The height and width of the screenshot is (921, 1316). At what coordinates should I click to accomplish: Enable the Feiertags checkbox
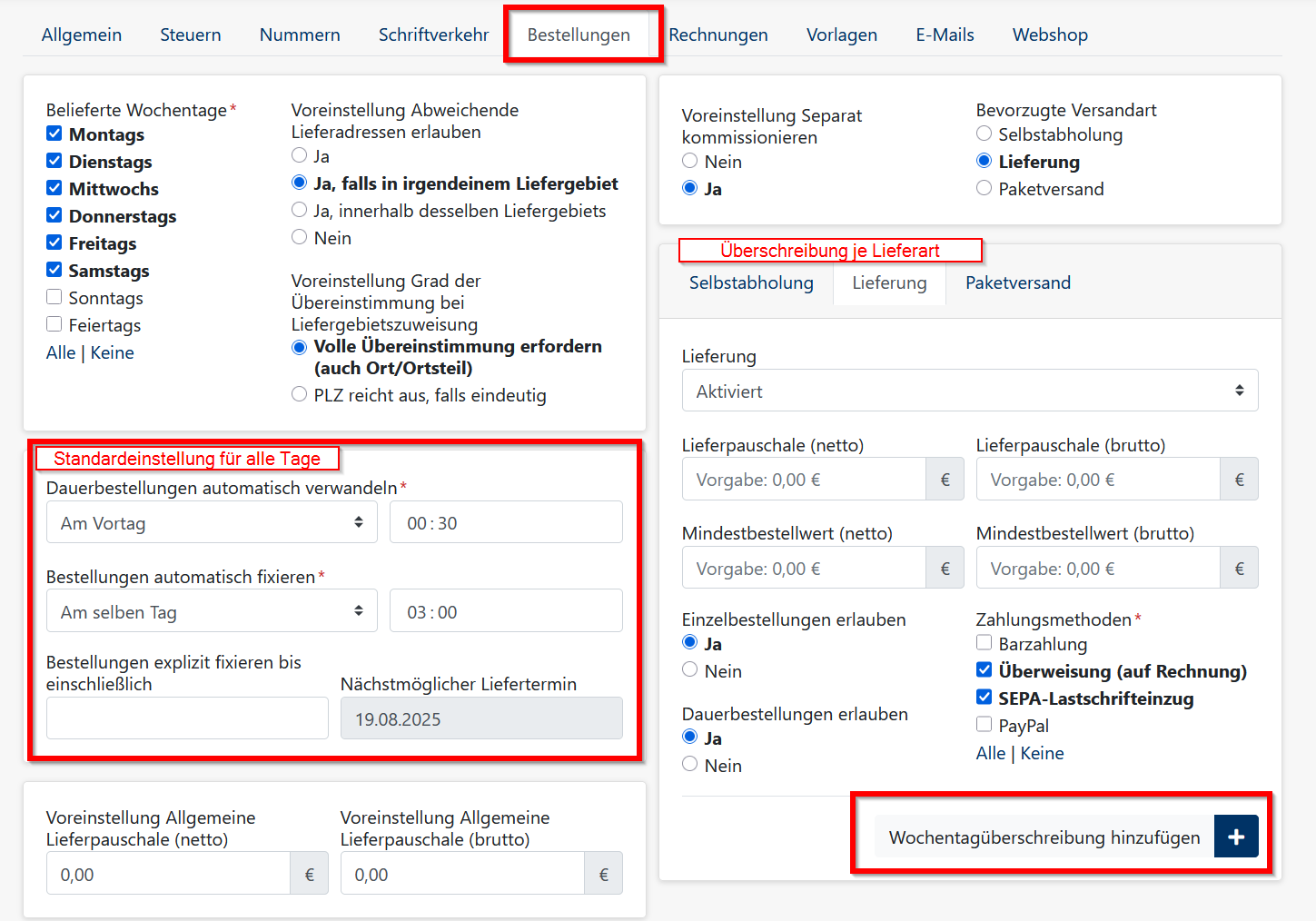pyautogui.click(x=54, y=324)
